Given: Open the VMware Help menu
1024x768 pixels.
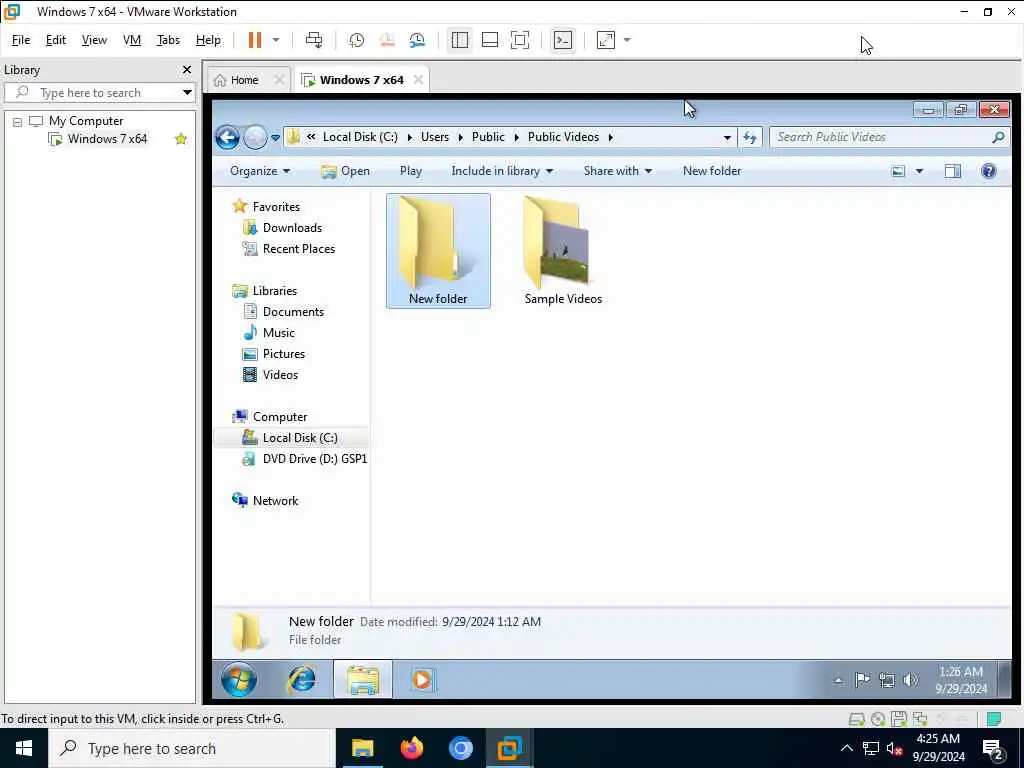Looking at the screenshot, I should (x=208, y=40).
